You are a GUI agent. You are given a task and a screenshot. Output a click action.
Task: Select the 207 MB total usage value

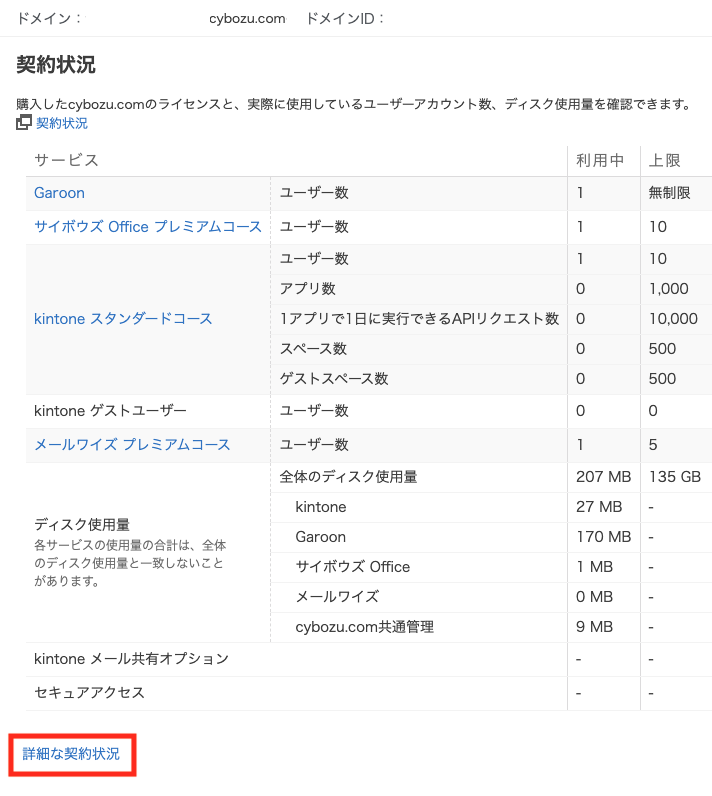[603, 477]
